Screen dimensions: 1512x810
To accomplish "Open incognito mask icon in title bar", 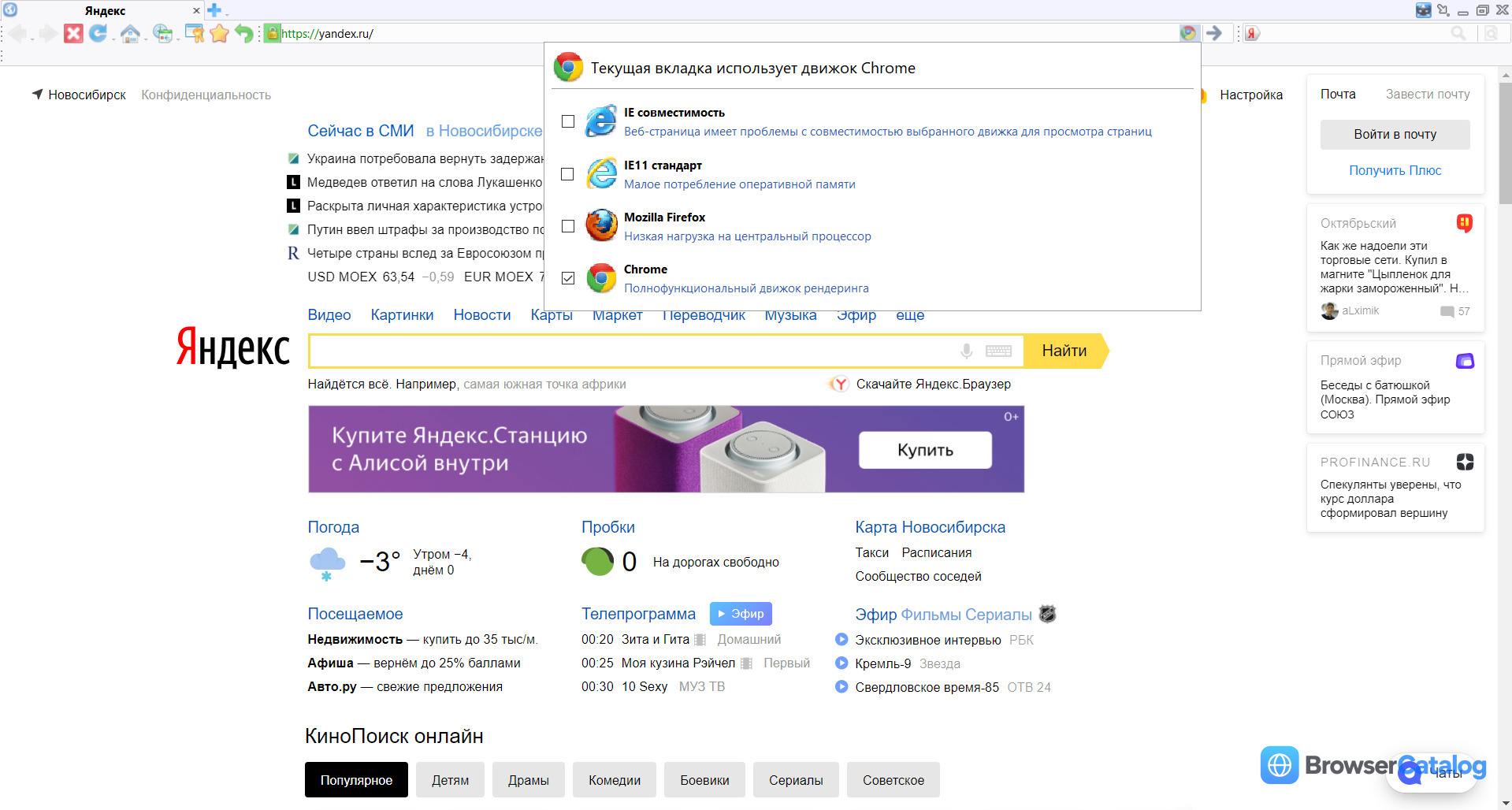I will click(x=1423, y=10).
